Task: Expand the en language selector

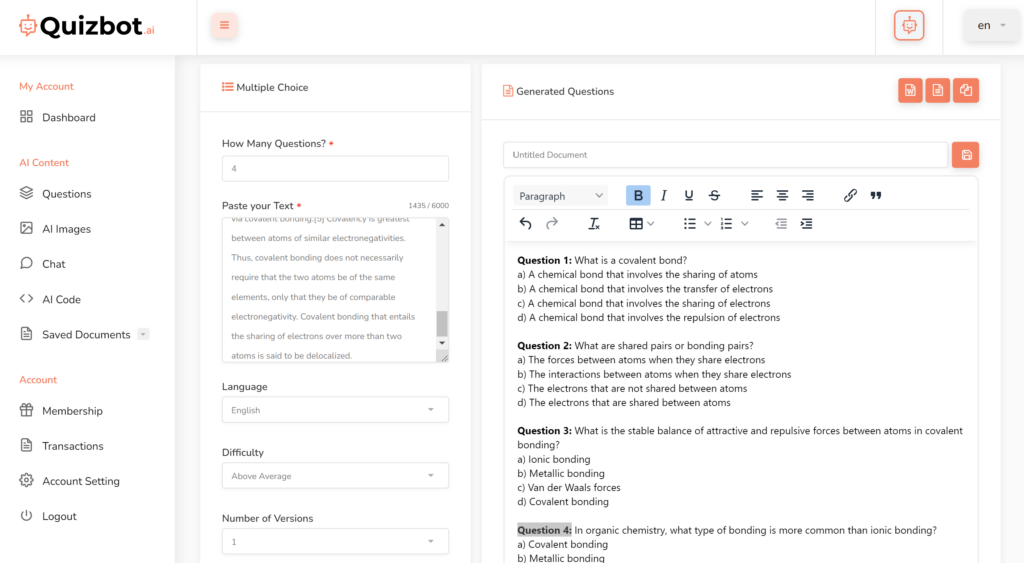Action: click(x=991, y=26)
